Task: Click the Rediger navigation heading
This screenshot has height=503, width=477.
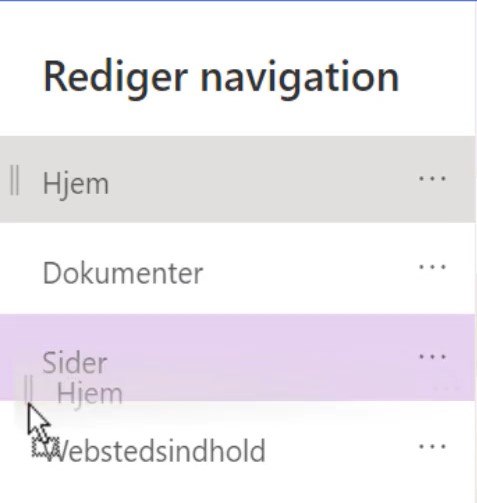Action: [221, 78]
